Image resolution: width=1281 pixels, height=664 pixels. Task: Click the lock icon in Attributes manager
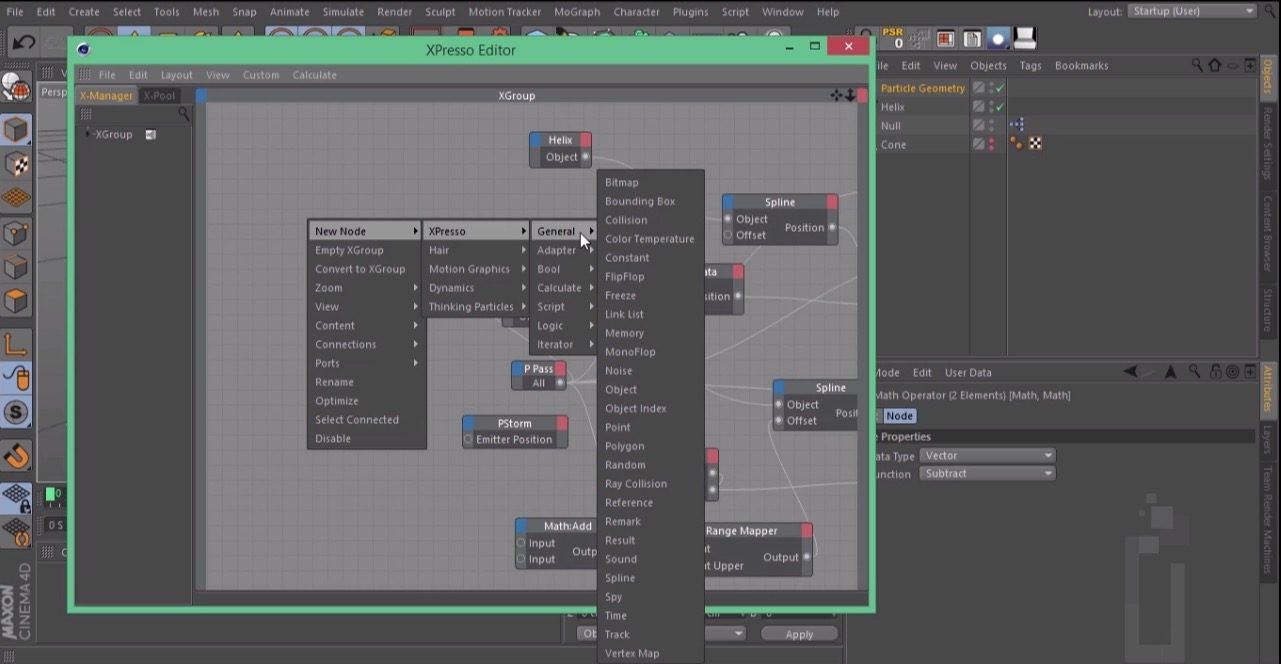[x=1215, y=372]
